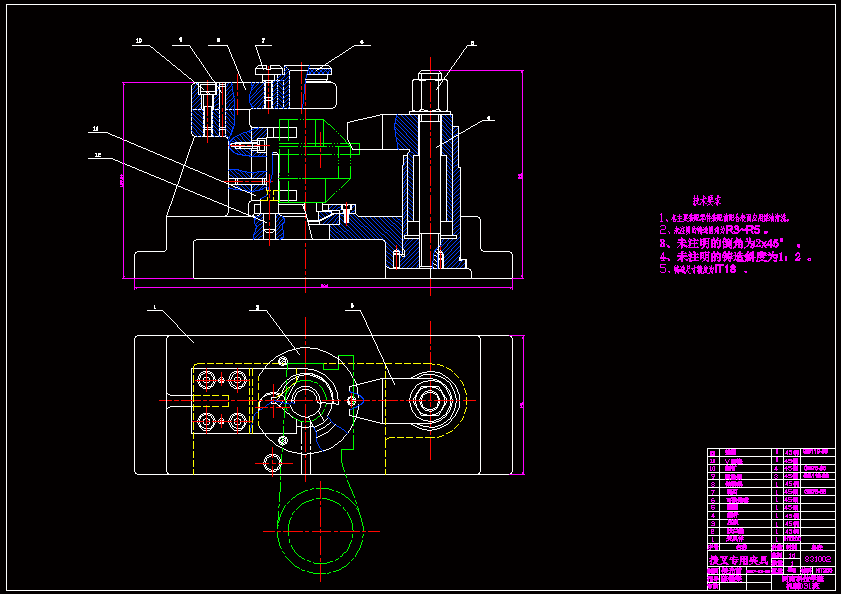Select balloon number 7 above the screw
This screenshot has width=841, height=594.
click(263, 42)
